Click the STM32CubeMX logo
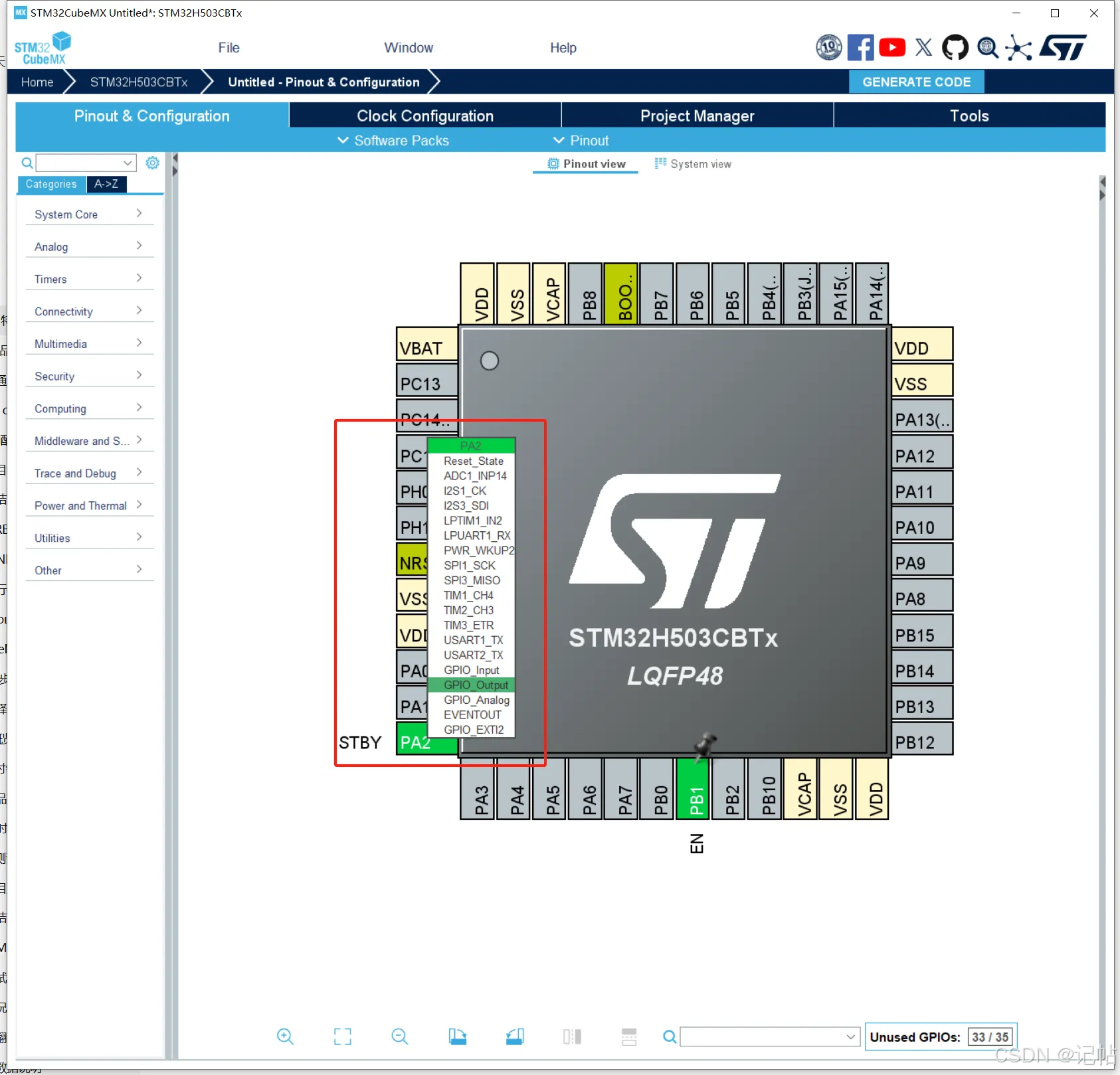Image resolution: width=1120 pixels, height=1075 pixels. 43,48
